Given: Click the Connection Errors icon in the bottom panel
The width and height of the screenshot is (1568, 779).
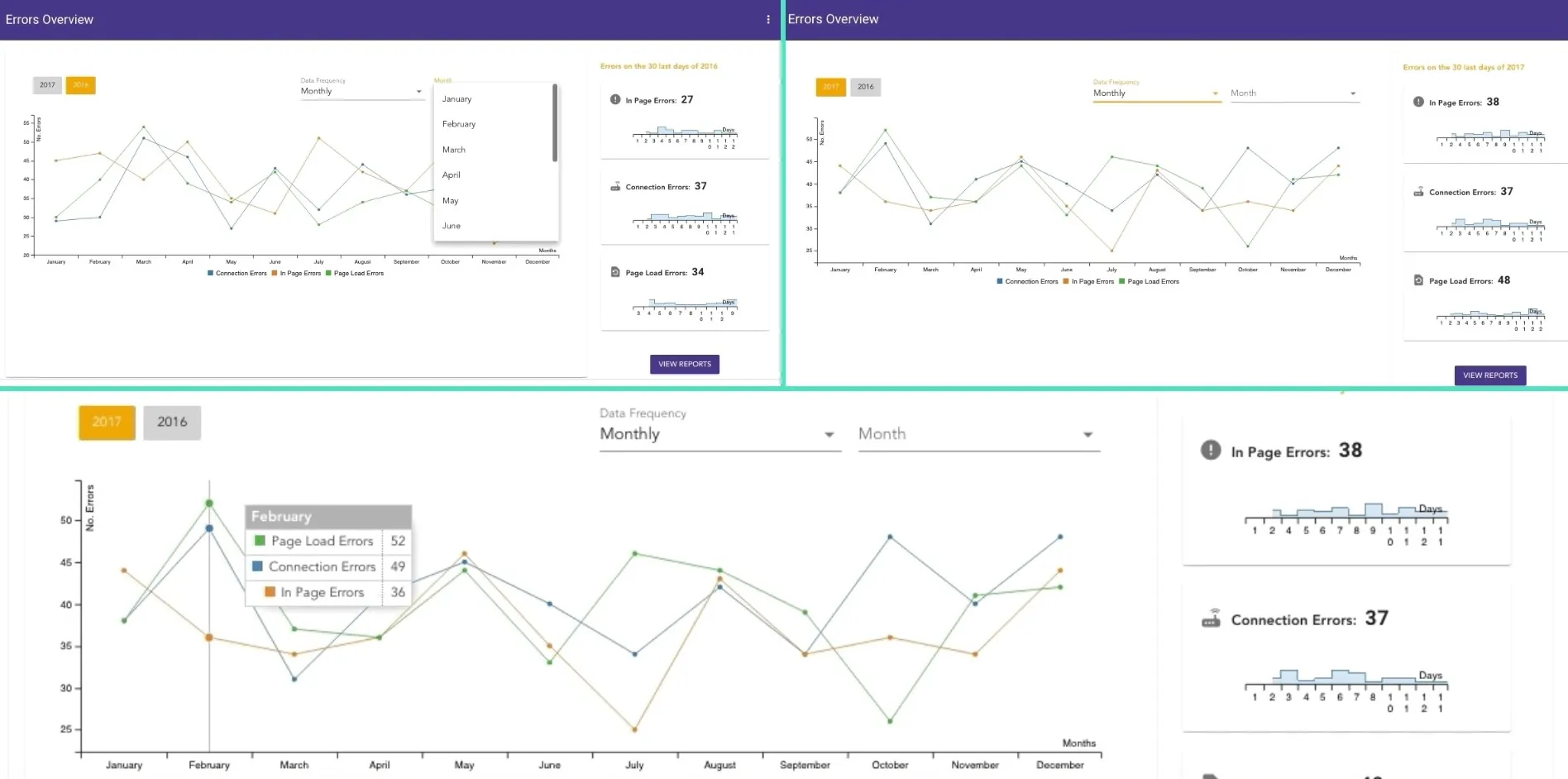Looking at the screenshot, I should pyautogui.click(x=1212, y=619).
